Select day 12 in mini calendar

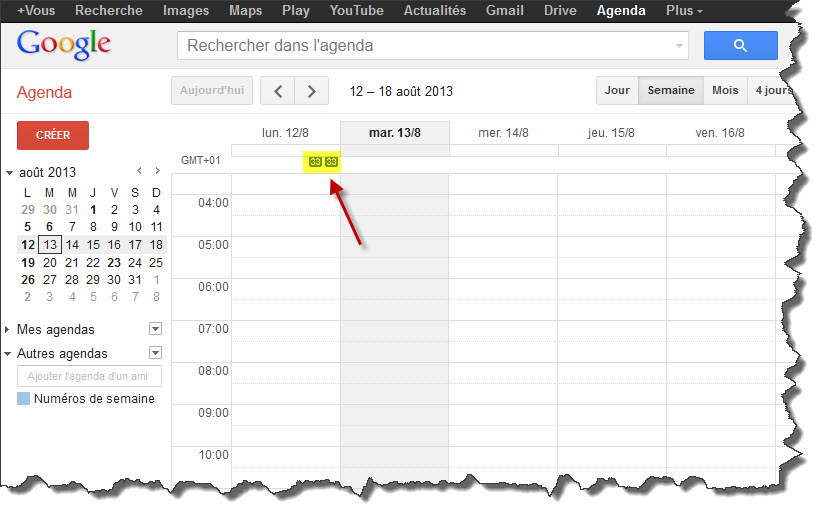point(28,245)
